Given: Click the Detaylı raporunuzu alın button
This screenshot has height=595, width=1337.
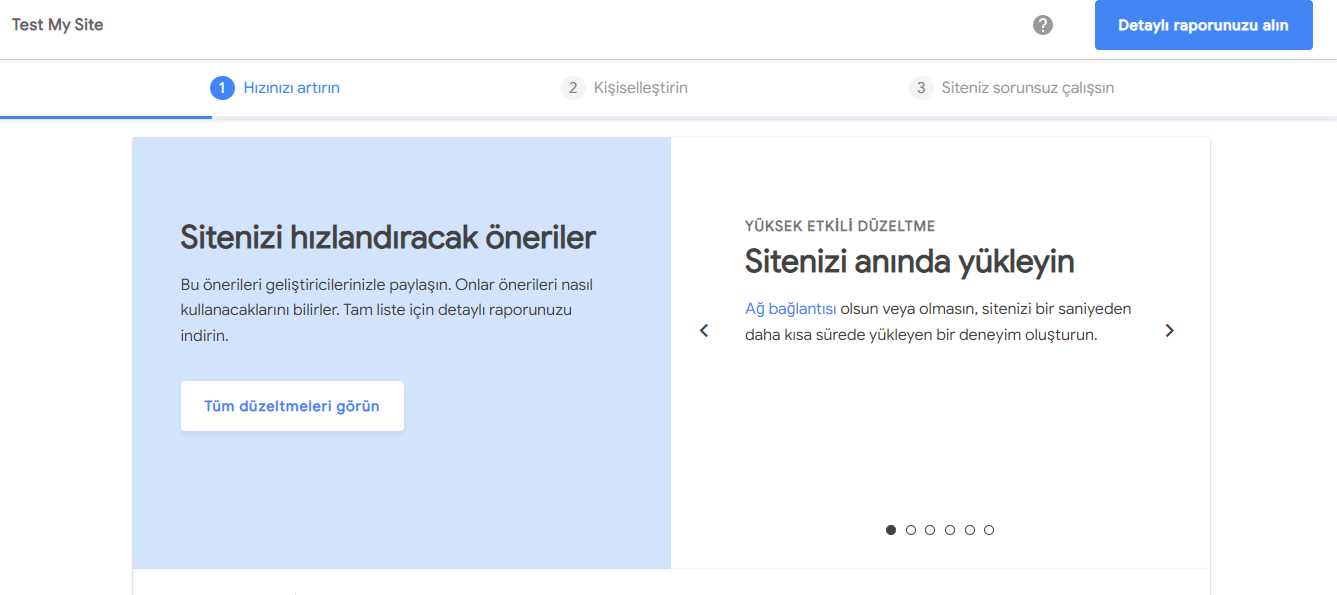Looking at the screenshot, I should (1203, 25).
